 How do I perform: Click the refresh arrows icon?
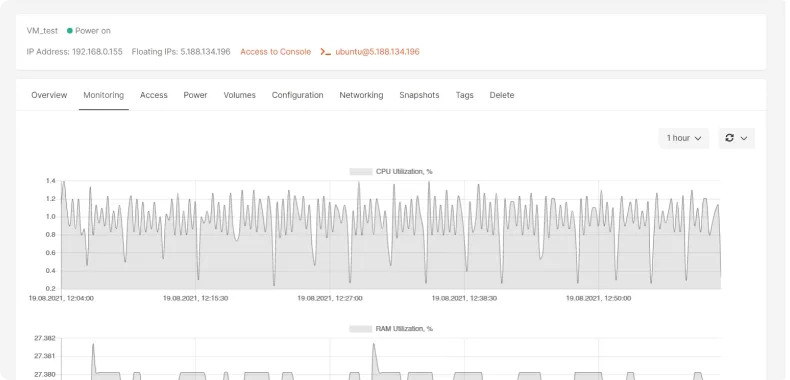729,138
